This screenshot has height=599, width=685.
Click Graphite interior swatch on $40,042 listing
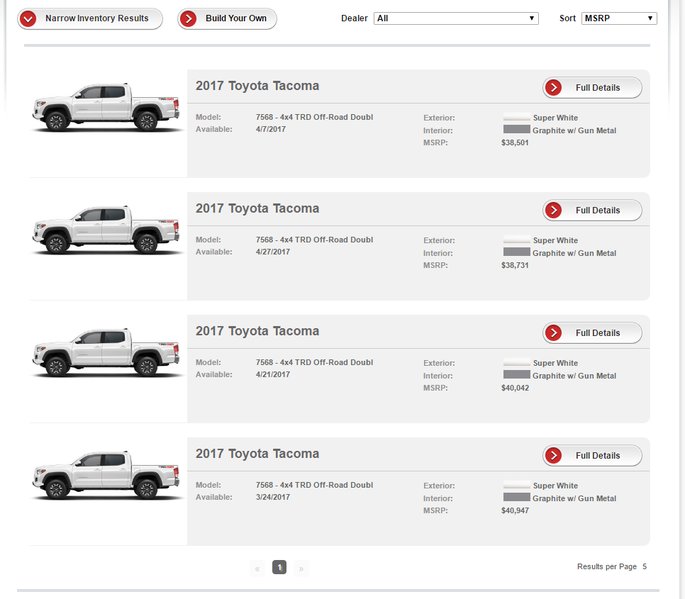(x=516, y=375)
